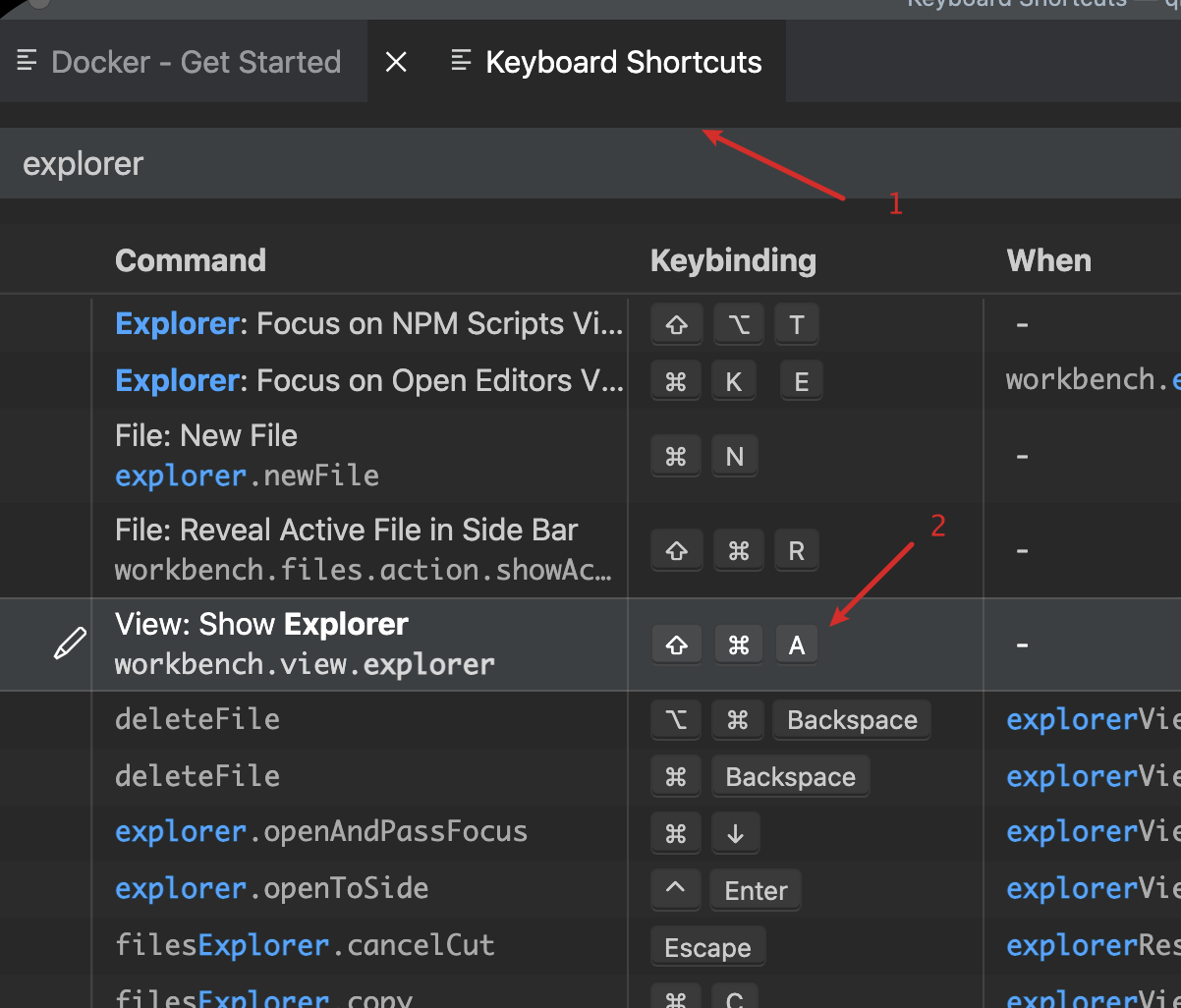The width and height of the screenshot is (1181, 1008).
Task: Click the ⌘N keybinding chip for File: New File
Action: (x=705, y=455)
